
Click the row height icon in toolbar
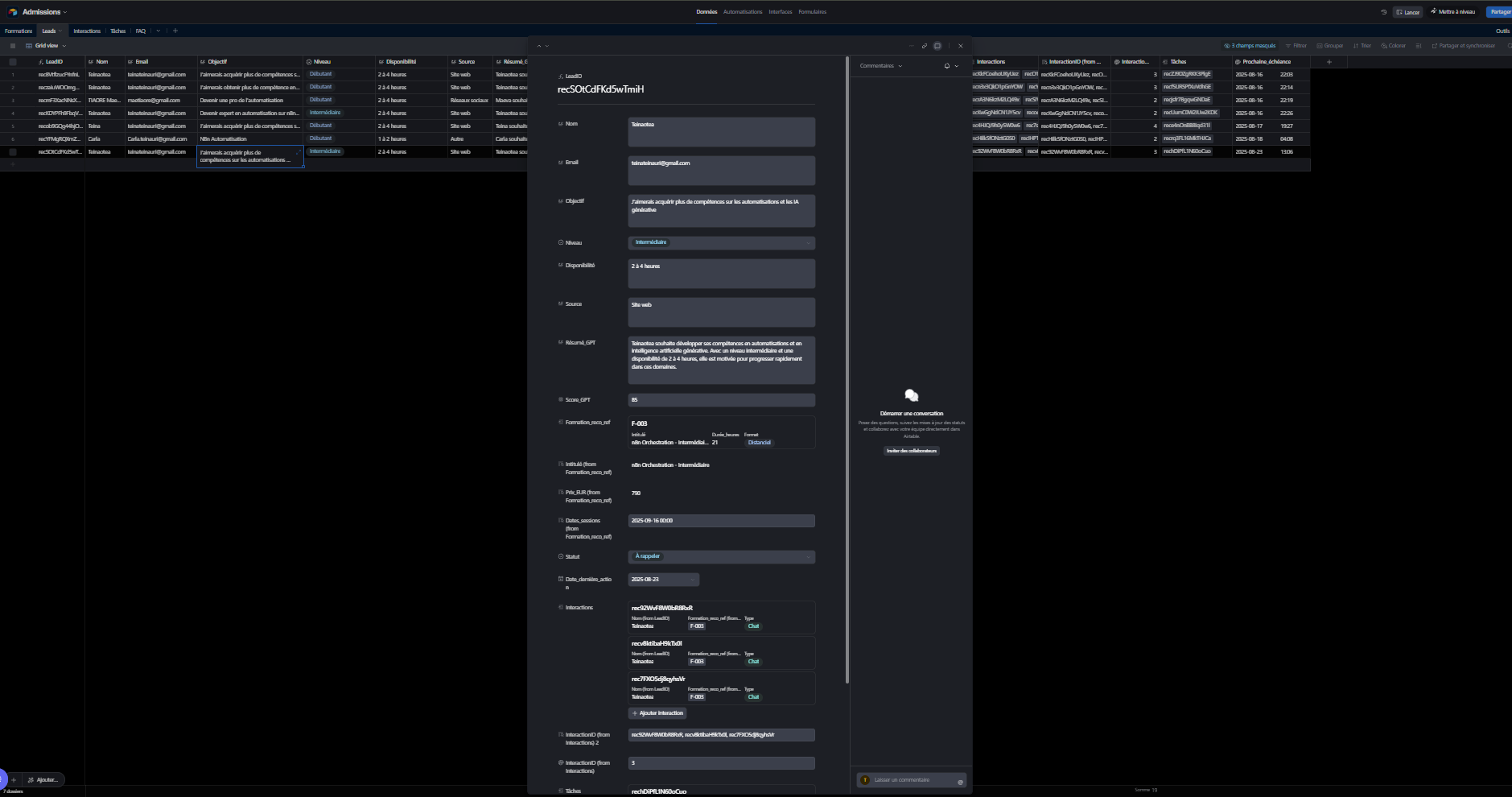pos(1419,46)
